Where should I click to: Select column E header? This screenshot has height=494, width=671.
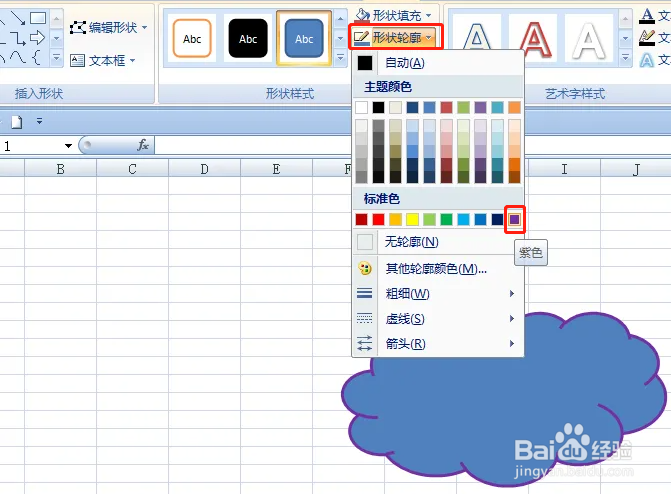coord(276,169)
